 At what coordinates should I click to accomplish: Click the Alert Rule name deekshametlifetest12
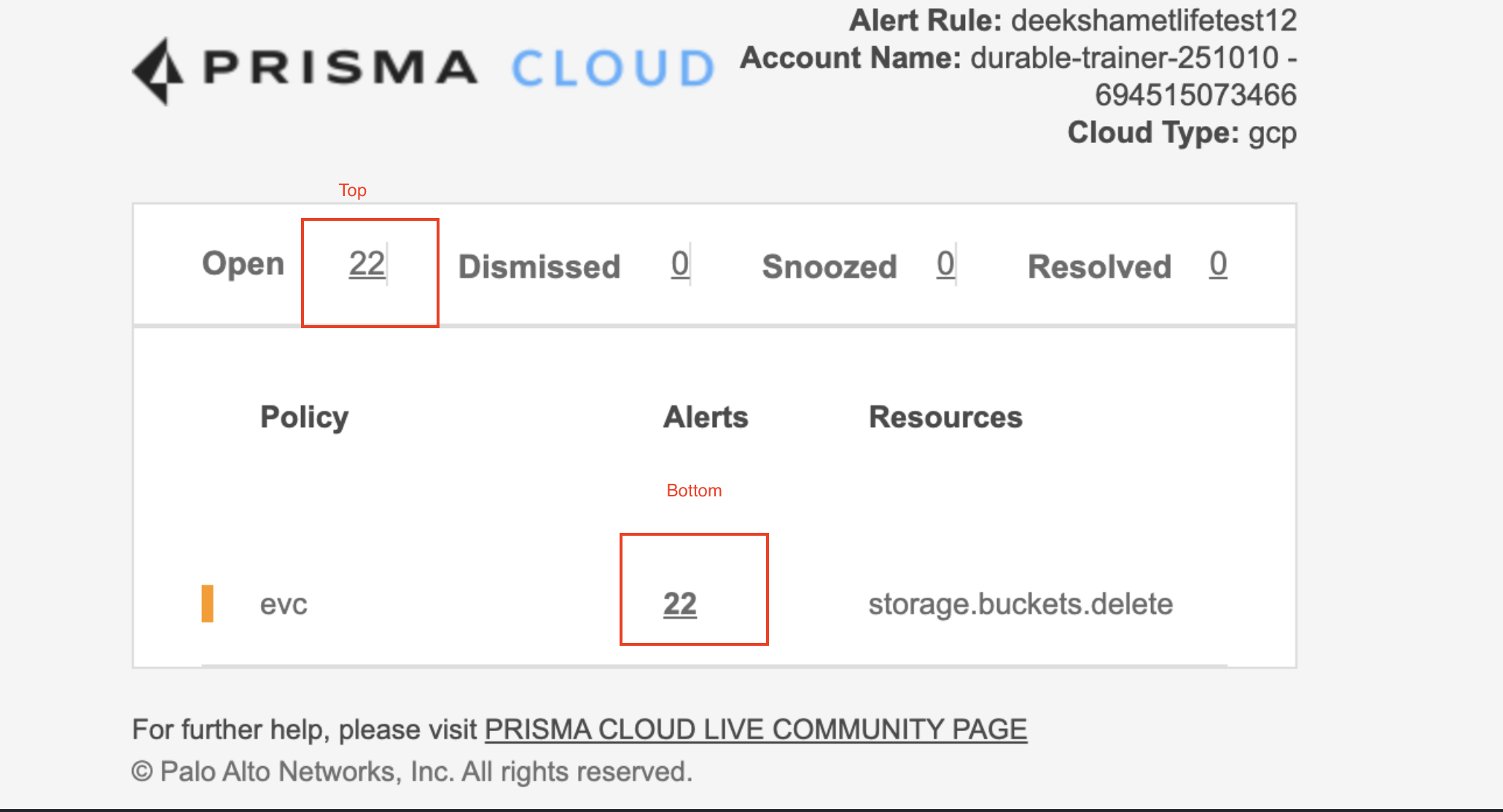1153,20
